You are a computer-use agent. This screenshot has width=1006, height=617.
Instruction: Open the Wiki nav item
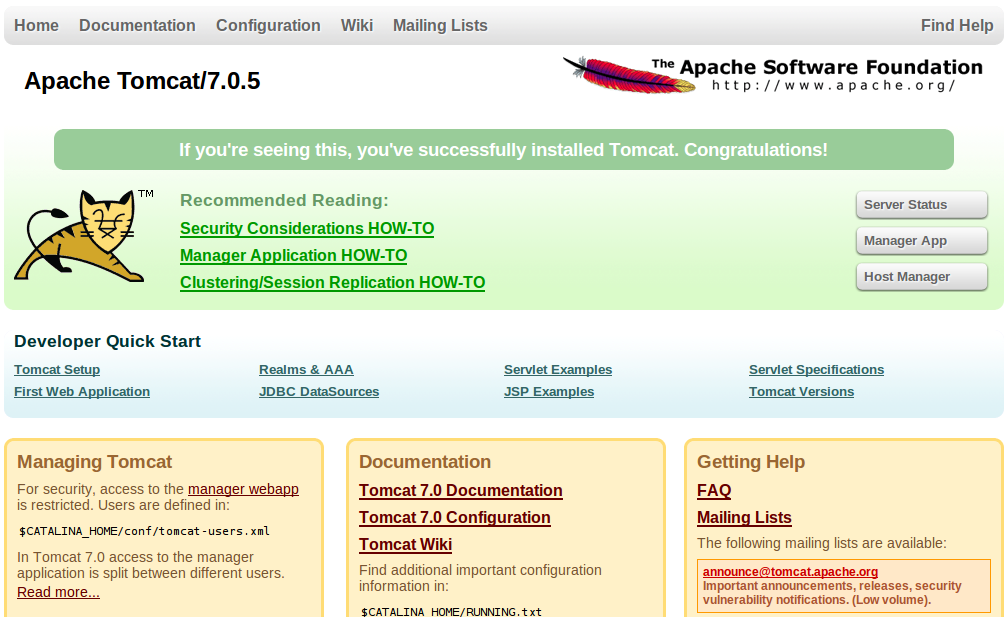[x=357, y=26]
